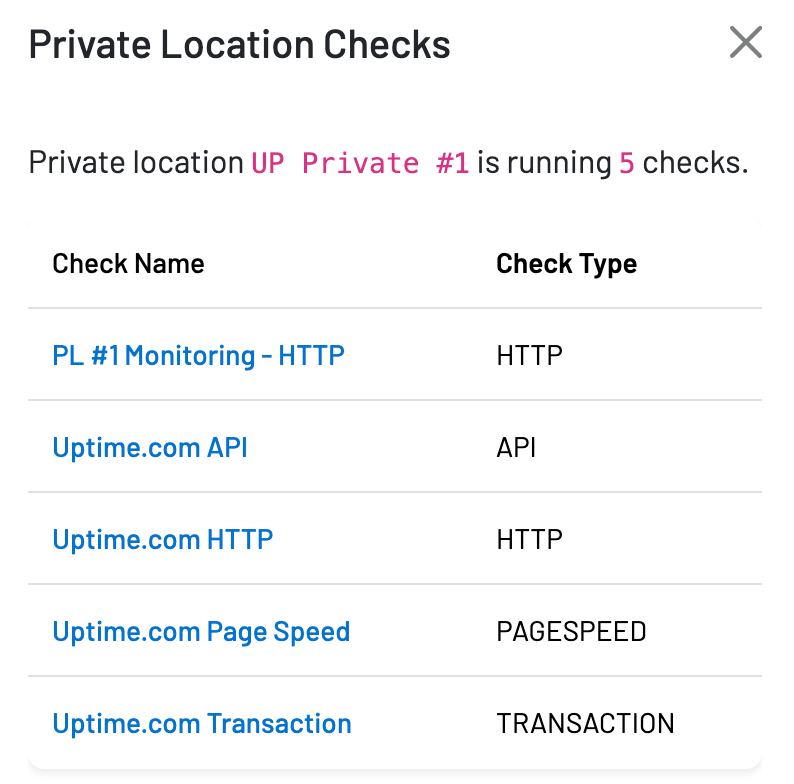794x784 pixels.
Task: Select the HTTP type of PL #1 Monitoring
Action: tap(529, 355)
